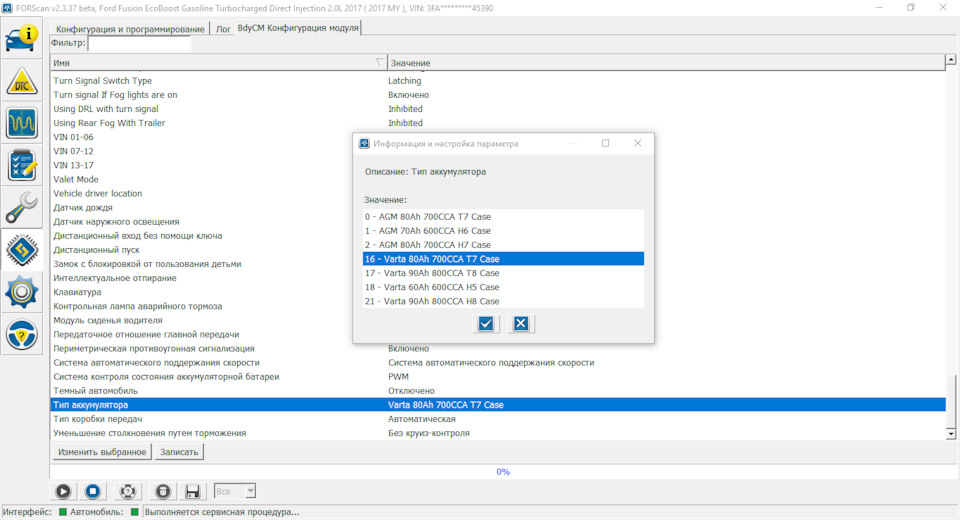Confirm selection with the checkmark button
960x520 pixels.
486,323
